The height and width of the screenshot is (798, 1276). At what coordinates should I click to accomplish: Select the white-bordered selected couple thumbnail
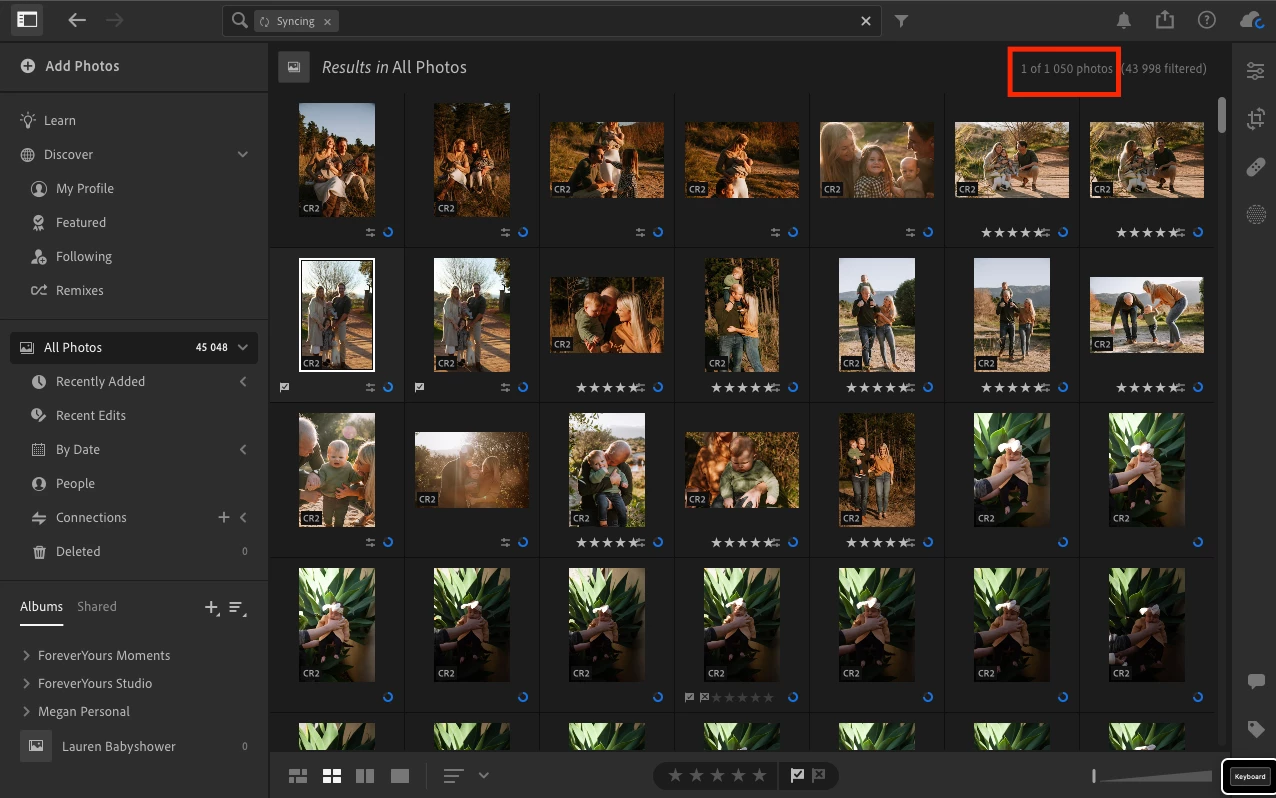tap(337, 314)
